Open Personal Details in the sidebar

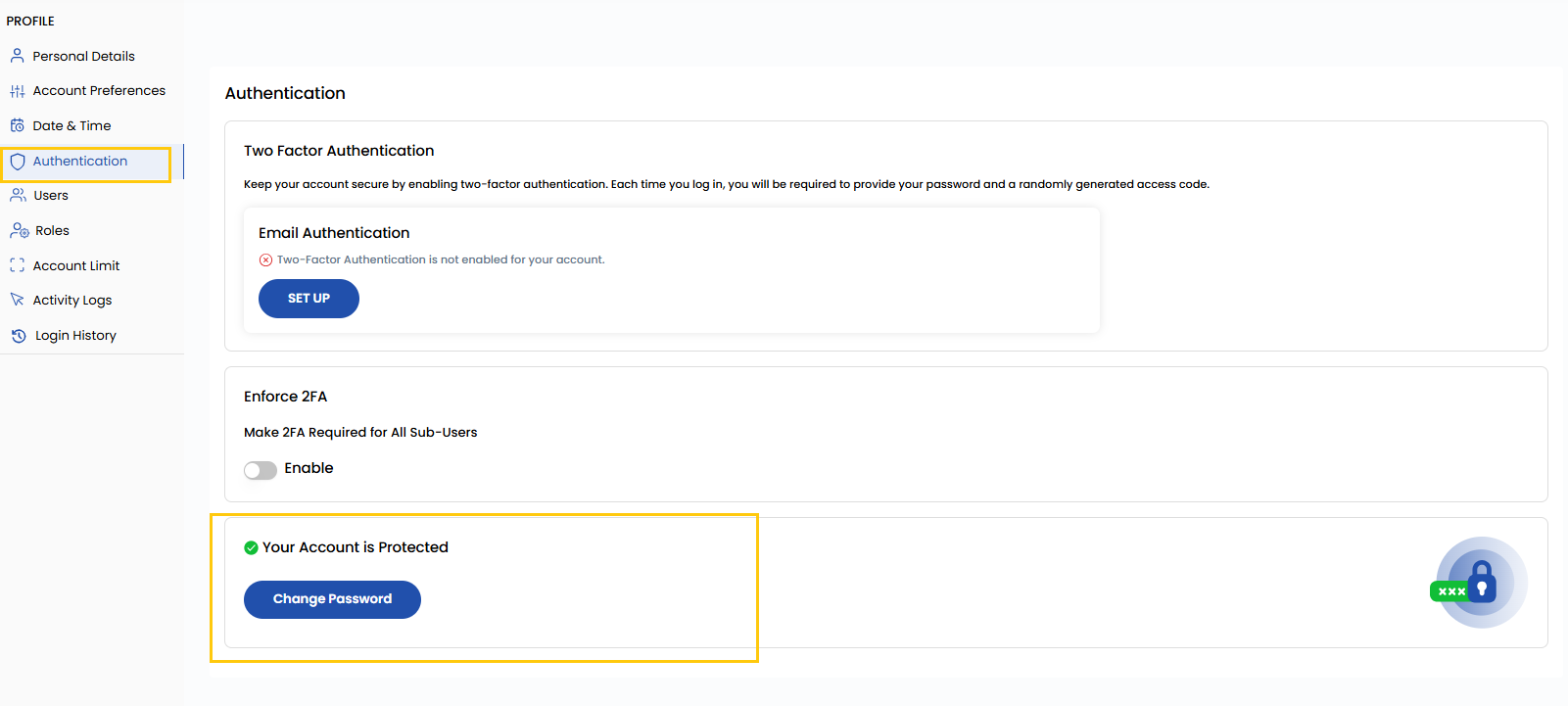[83, 56]
